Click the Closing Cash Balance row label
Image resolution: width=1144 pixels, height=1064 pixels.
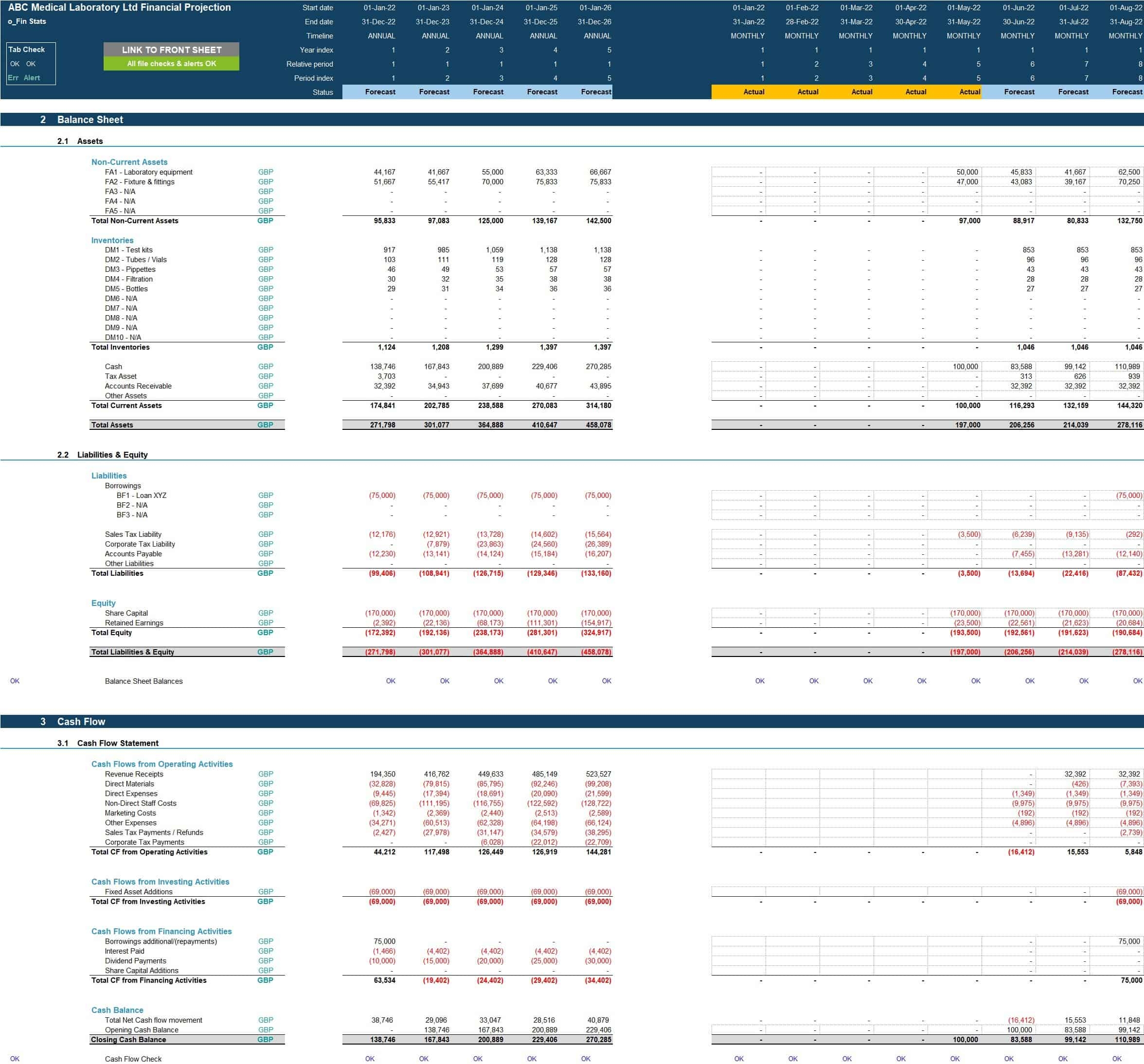click(x=128, y=1039)
